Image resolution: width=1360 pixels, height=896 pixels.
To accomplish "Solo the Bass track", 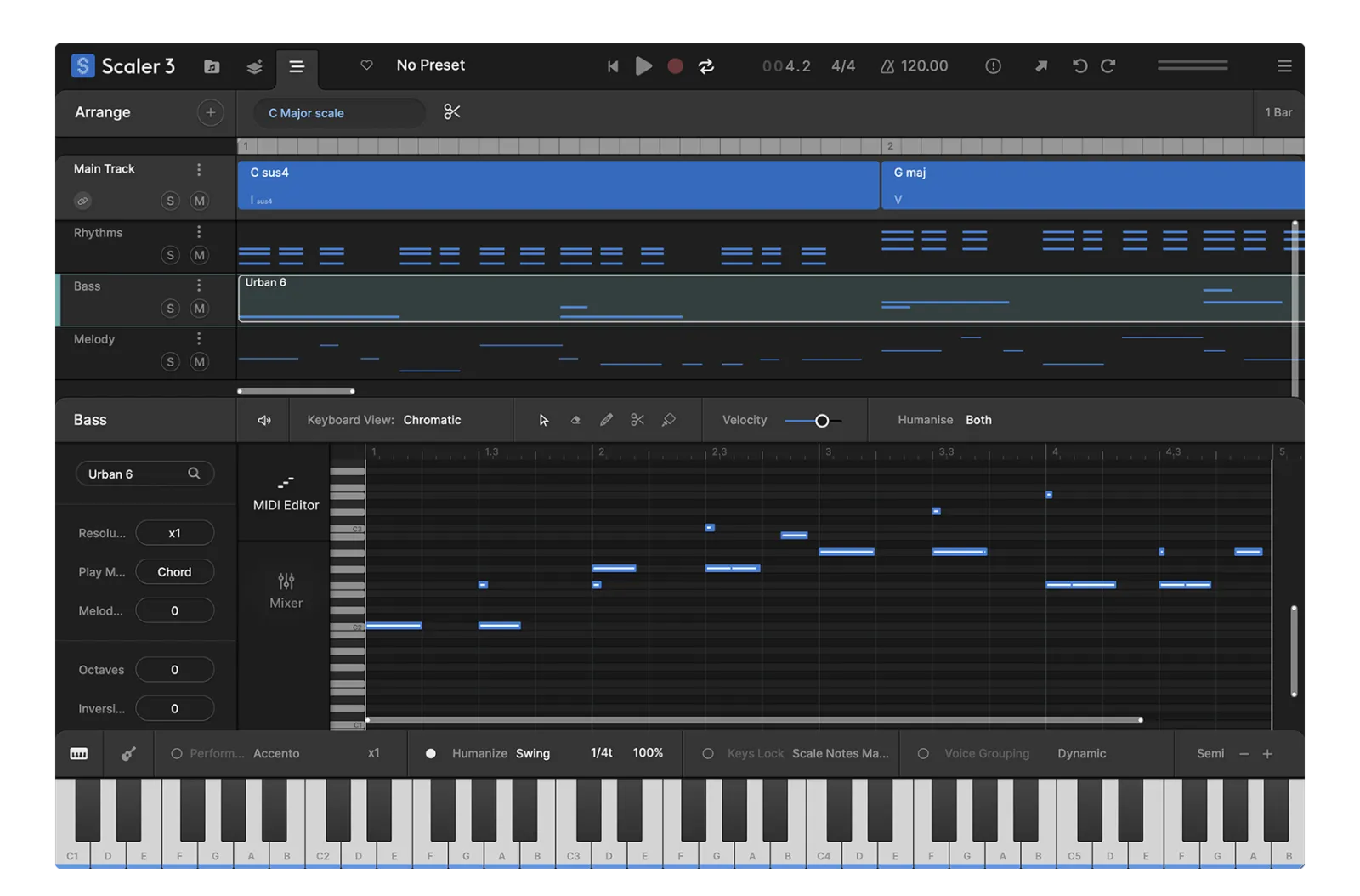I will (170, 309).
